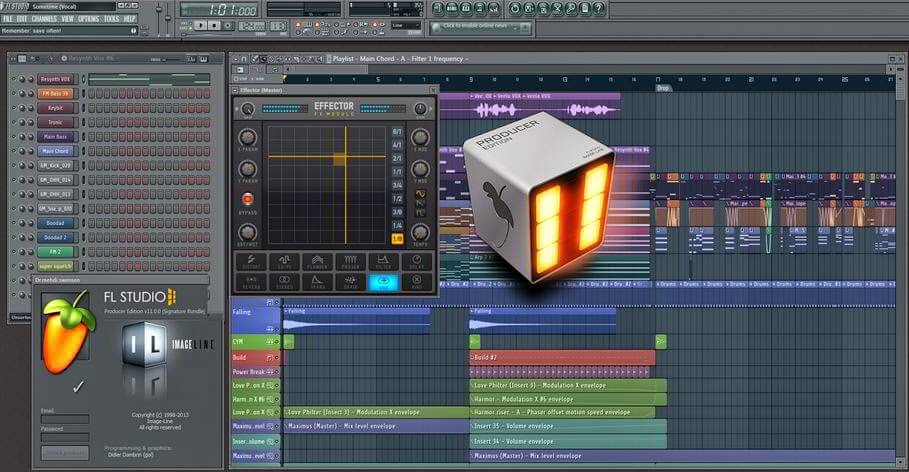Select the Distort effect in Effector
The width and height of the screenshot is (909, 472).
coord(251,262)
